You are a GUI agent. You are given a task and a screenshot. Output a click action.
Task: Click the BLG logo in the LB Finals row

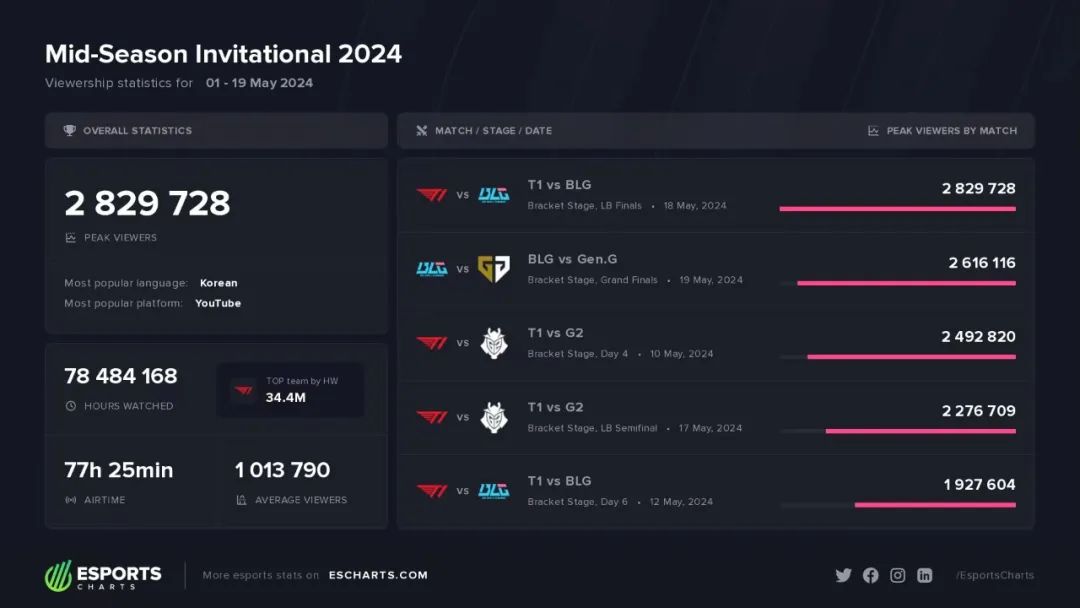[493, 195]
